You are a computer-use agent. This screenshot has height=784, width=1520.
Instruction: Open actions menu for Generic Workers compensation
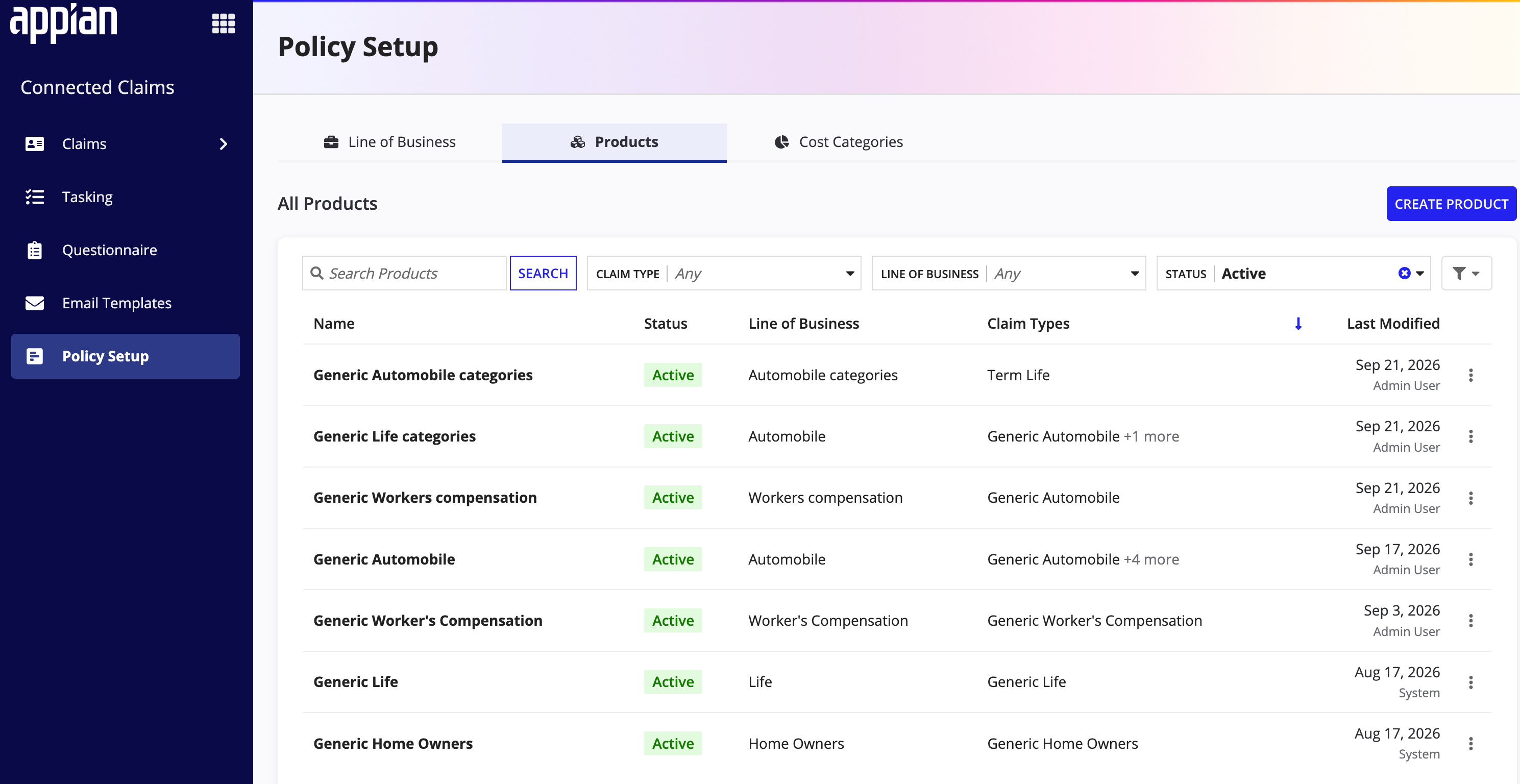[1471, 498]
